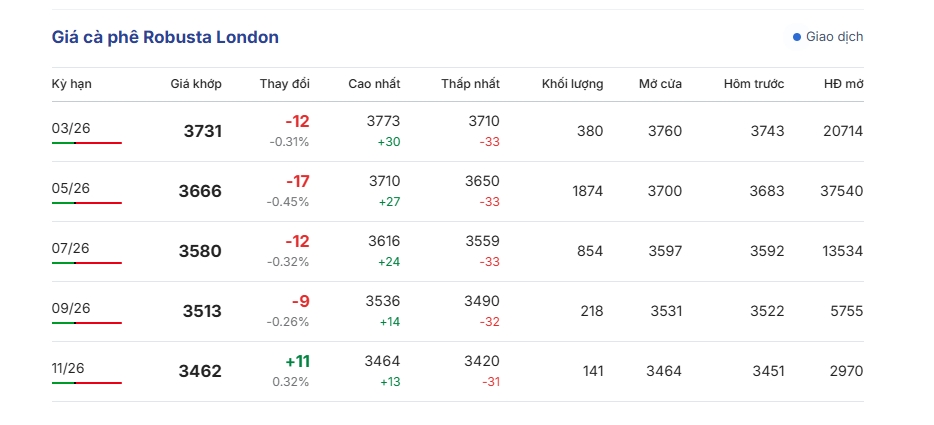Click the Thay đổi column header
Screen dimensions: 934x425
pyautogui.click(x=284, y=84)
